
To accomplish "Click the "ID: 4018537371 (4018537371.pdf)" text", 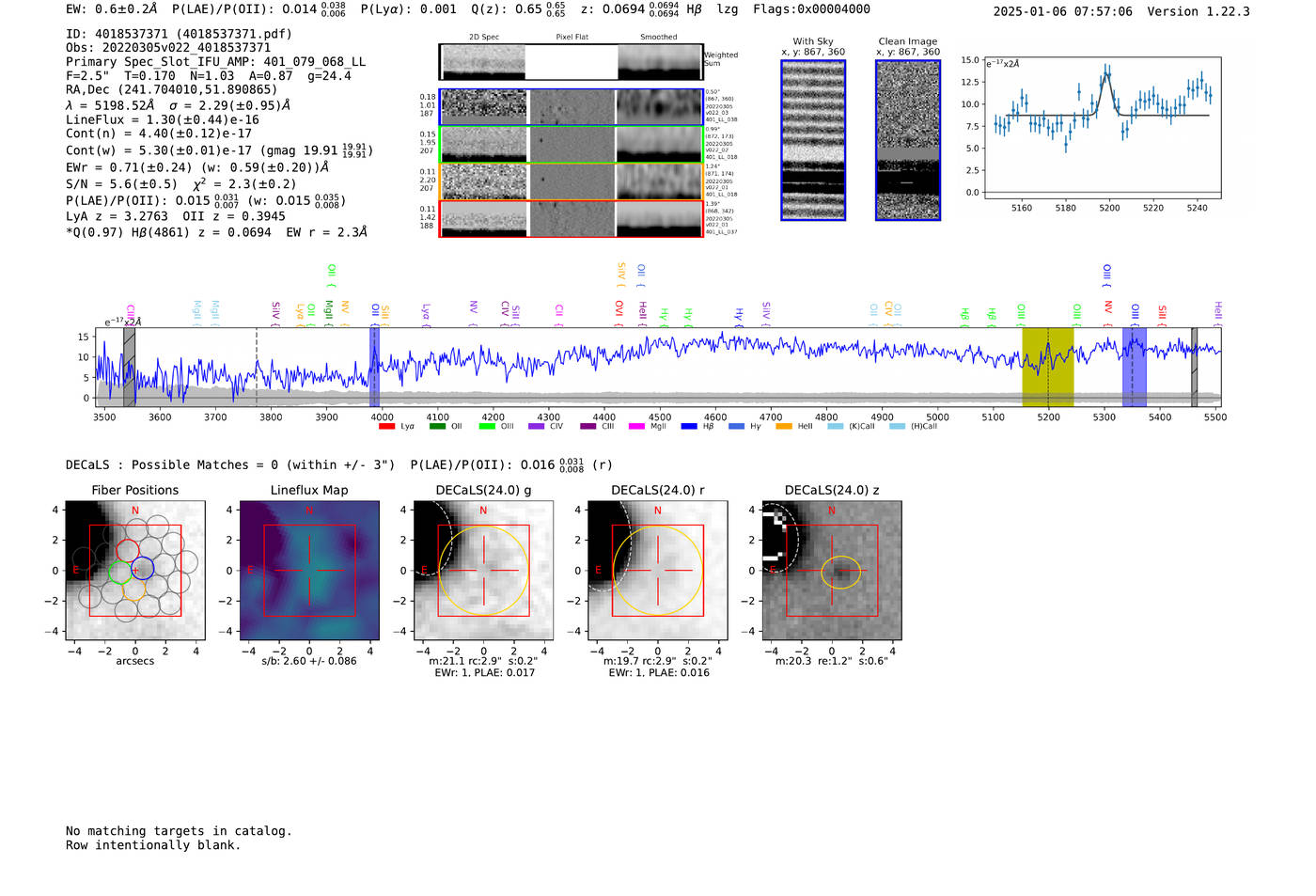I will 179,34.
